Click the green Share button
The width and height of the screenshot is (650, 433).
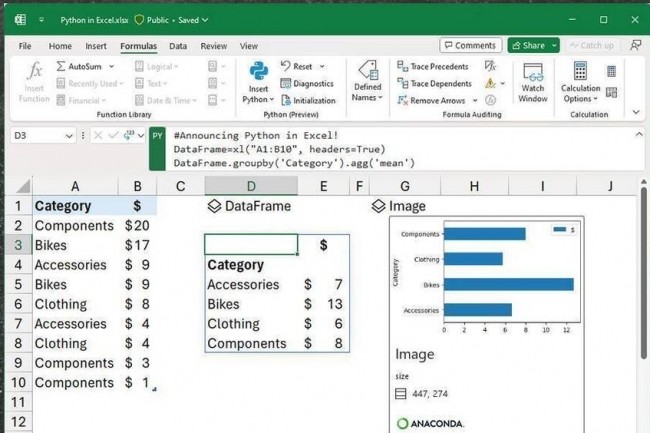532,45
